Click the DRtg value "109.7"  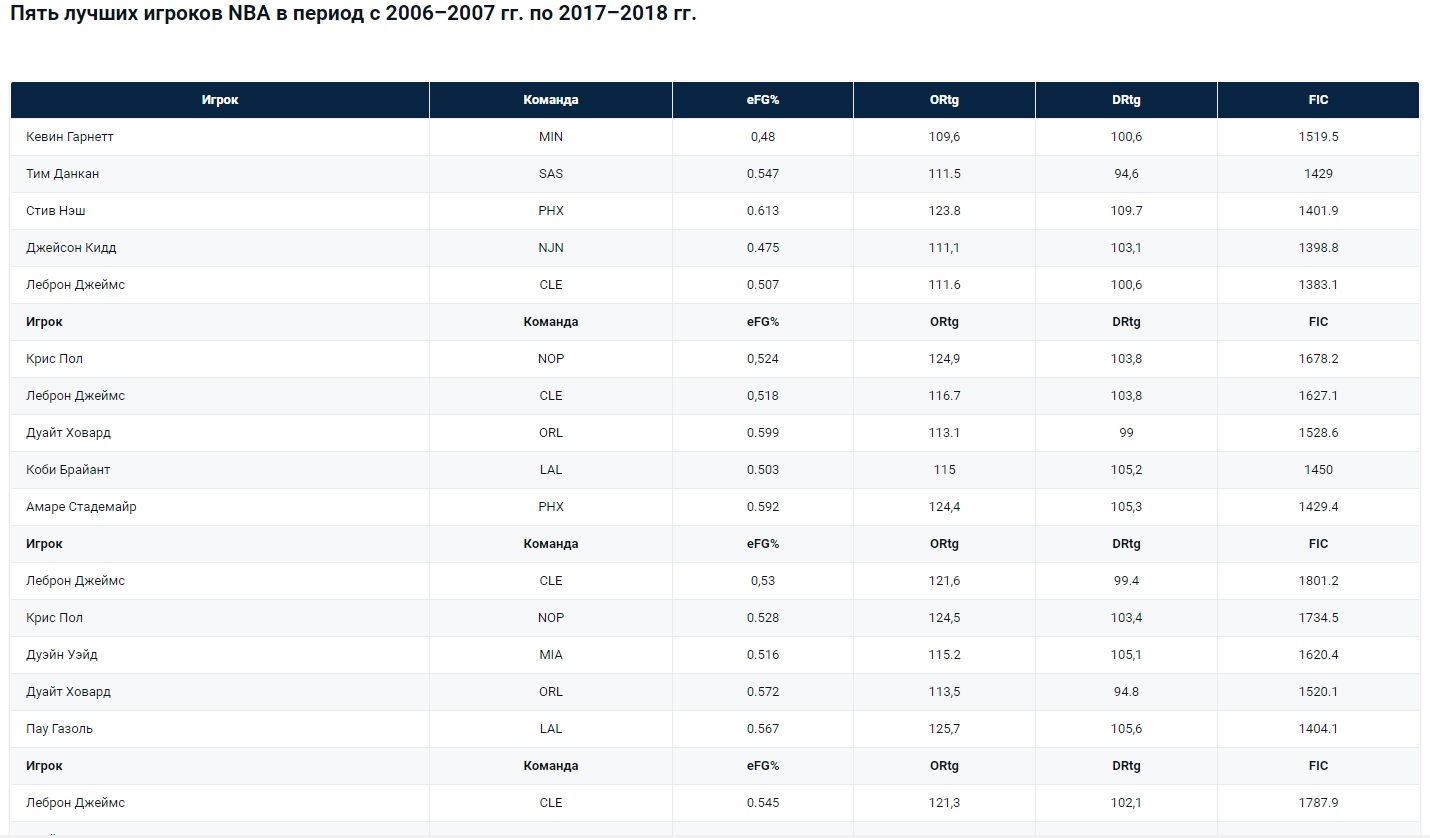click(x=1126, y=211)
